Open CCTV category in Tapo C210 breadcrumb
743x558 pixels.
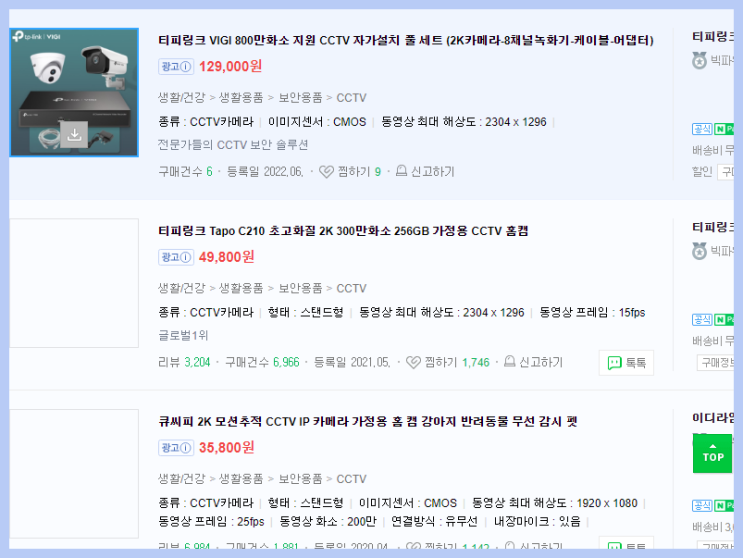pyautogui.click(x=351, y=288)
